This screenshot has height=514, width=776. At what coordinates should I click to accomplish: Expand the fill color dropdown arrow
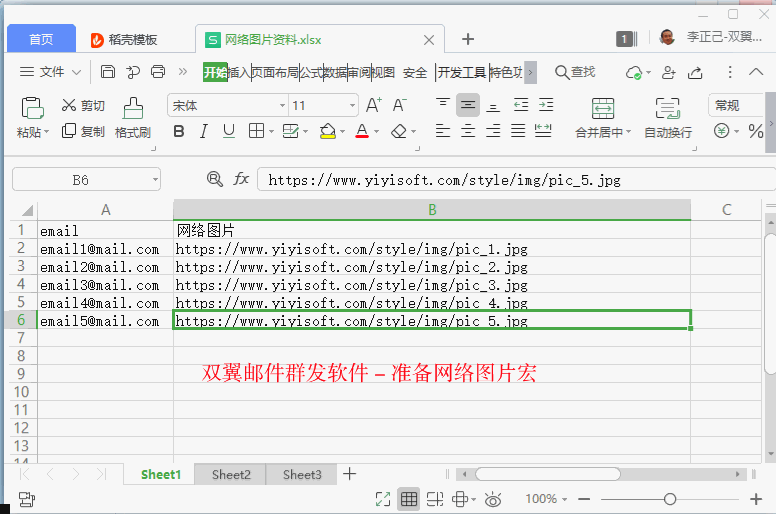[342, 132]
